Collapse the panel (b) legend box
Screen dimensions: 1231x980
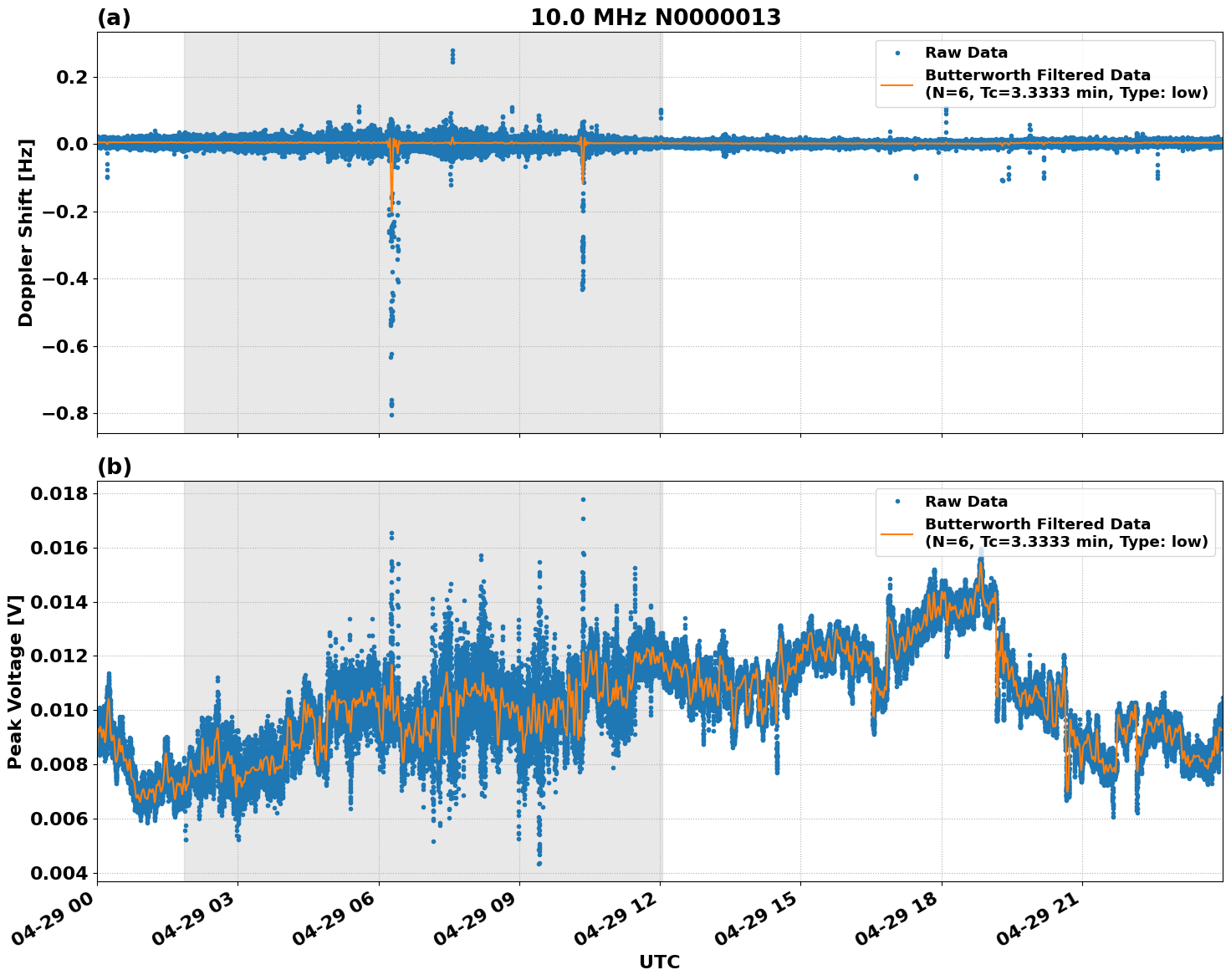1043,519
